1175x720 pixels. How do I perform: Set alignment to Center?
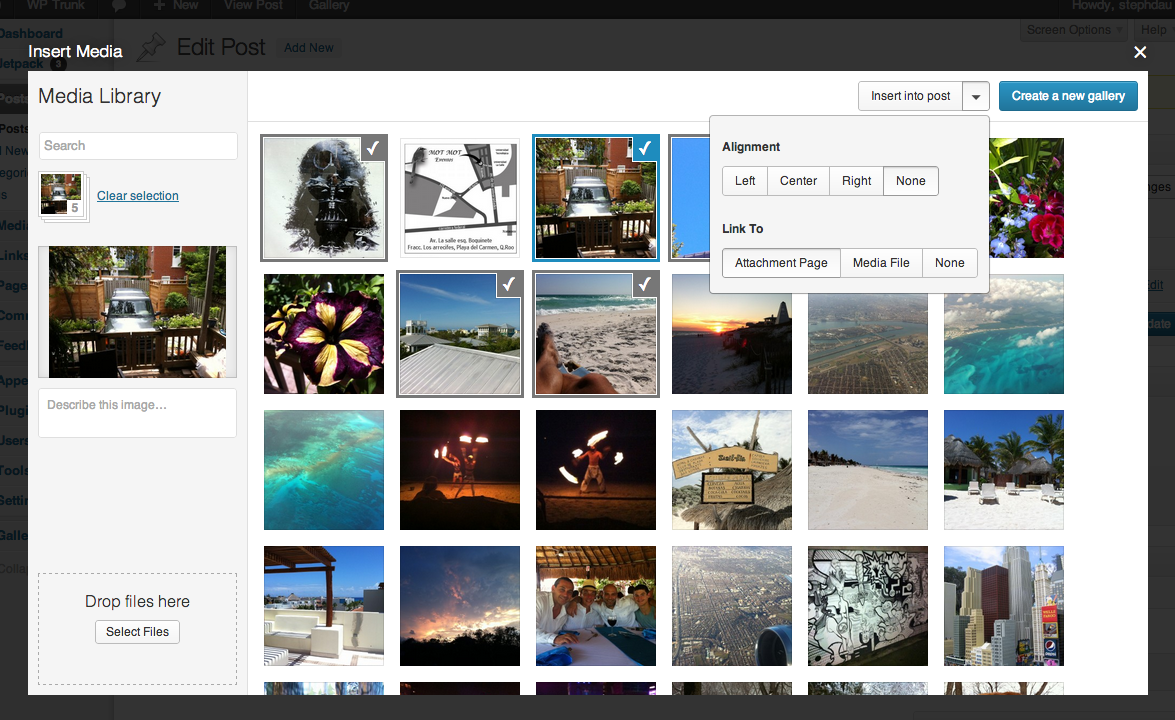coord(799,181)
